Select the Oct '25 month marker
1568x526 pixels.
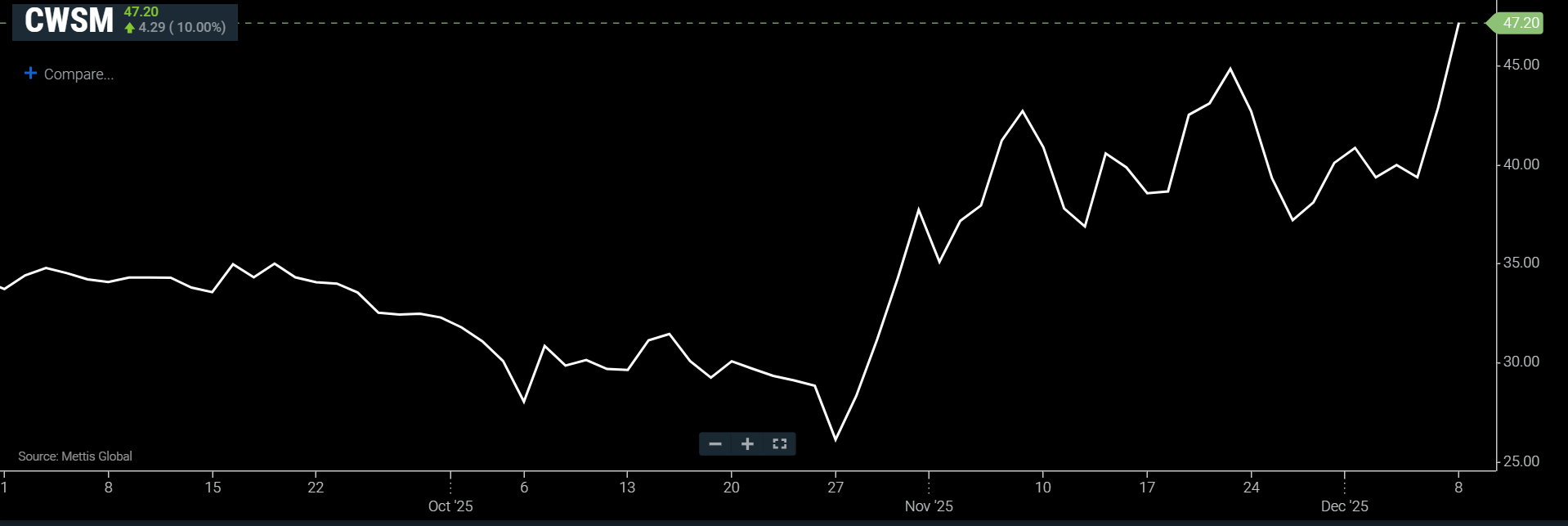pyautogui.click(x=450, y=506)
